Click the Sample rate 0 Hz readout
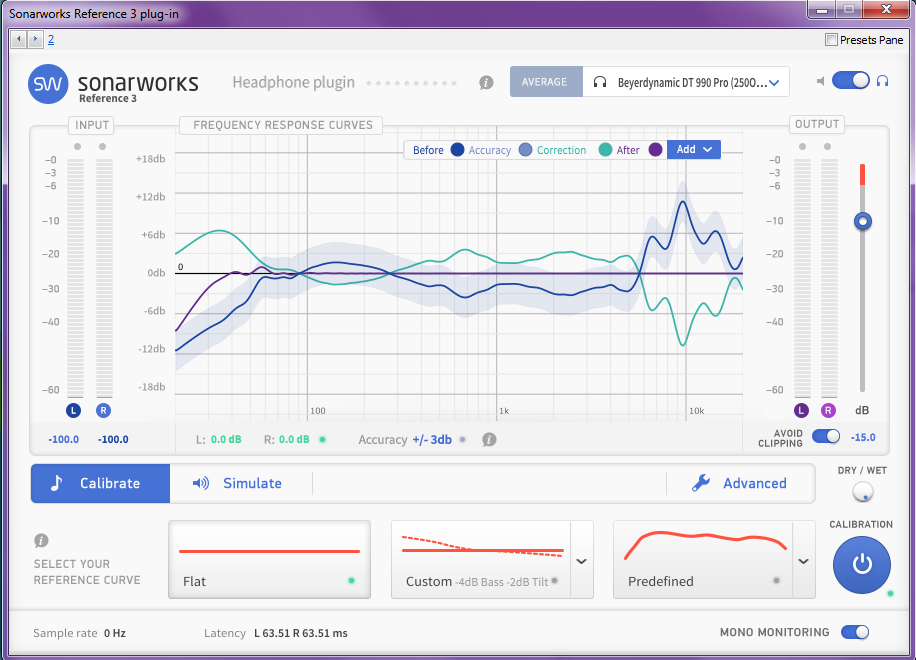The width and height of the screenshot is (916, 660). [x=79, y=633]
